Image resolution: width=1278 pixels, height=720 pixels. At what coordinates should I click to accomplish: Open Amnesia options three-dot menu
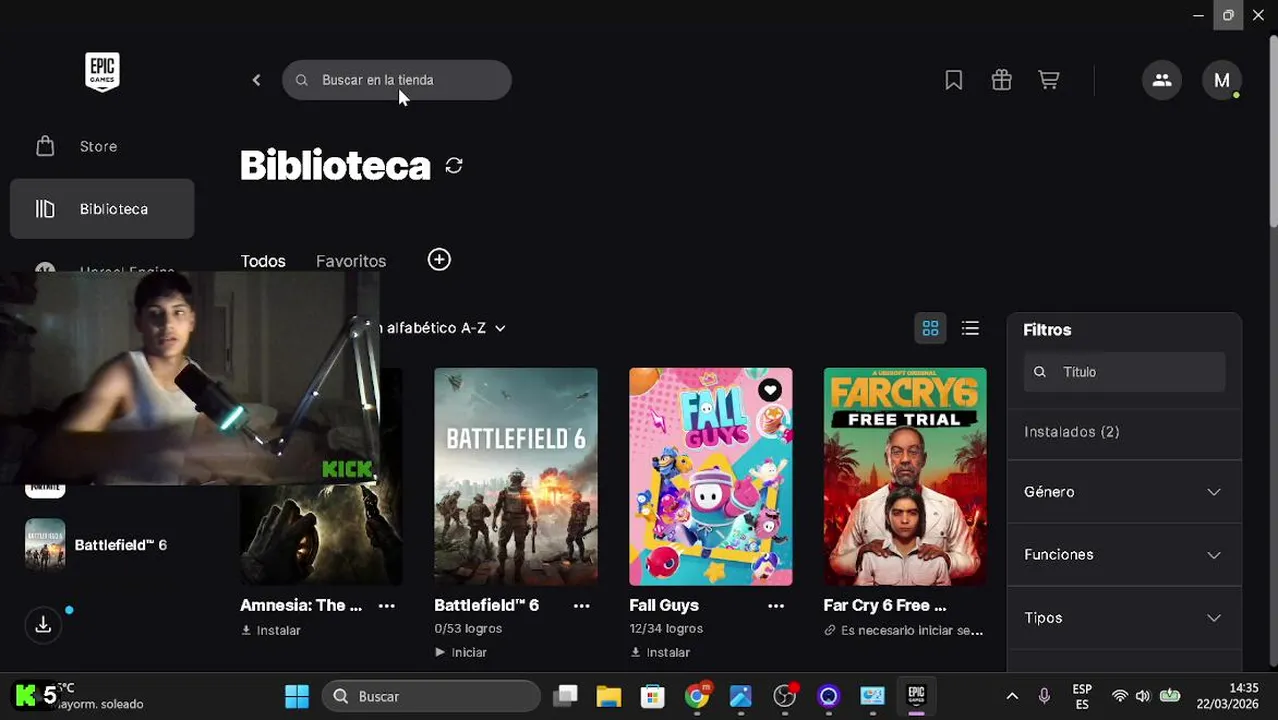click(x=387, y=605)
